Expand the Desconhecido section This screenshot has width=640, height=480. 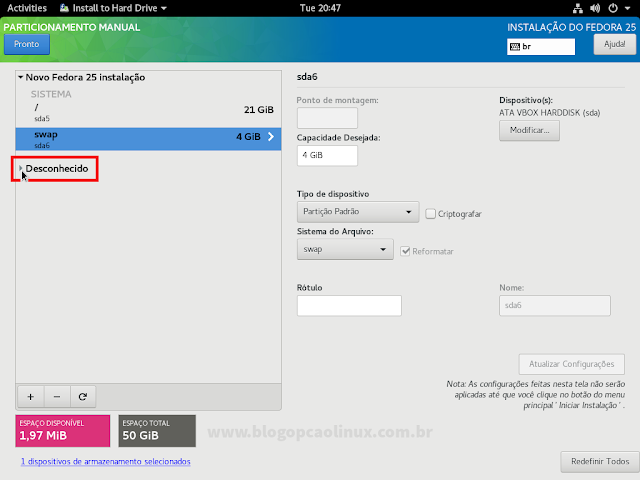pos(20,168)
